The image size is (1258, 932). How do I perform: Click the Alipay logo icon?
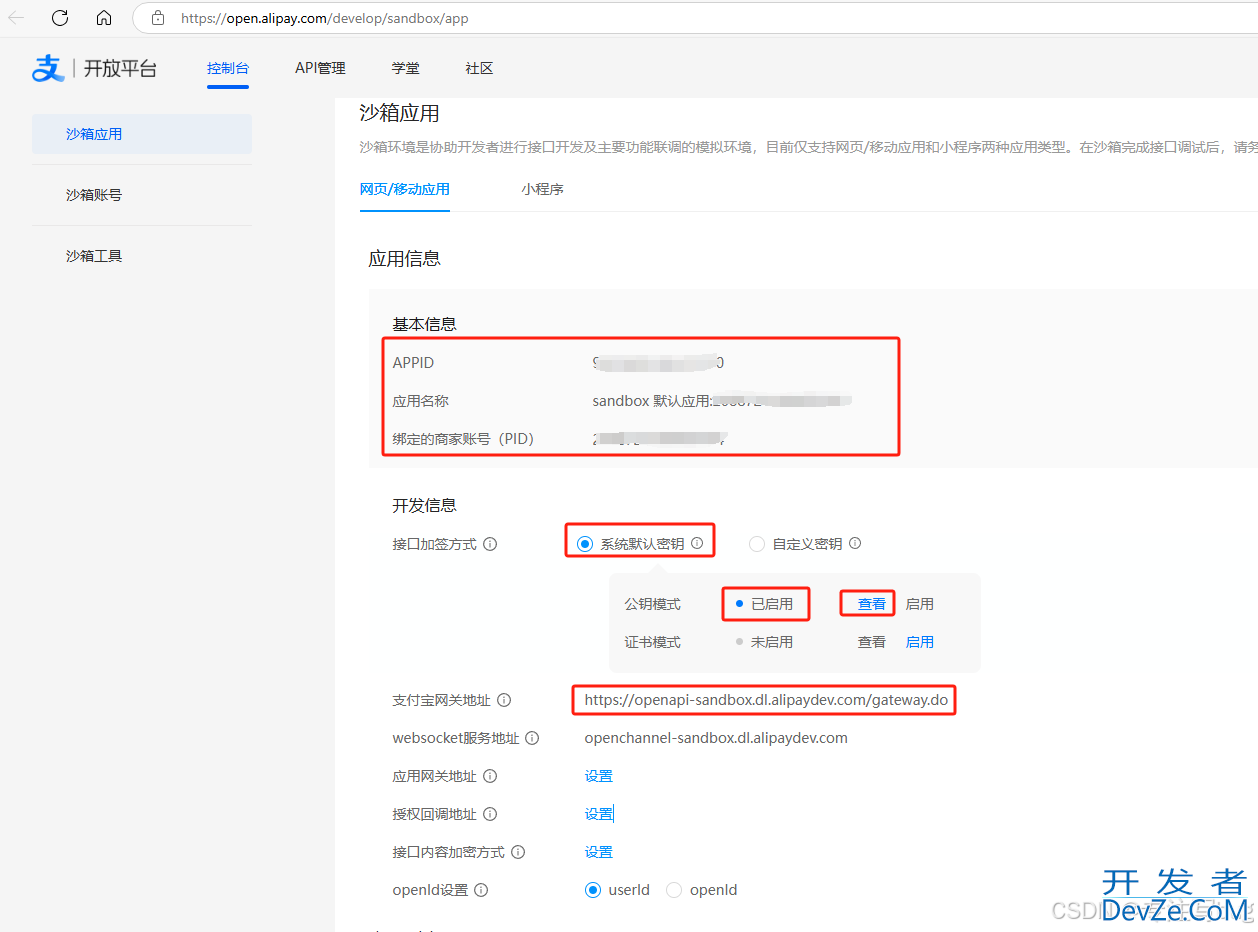tap(48, 68)
